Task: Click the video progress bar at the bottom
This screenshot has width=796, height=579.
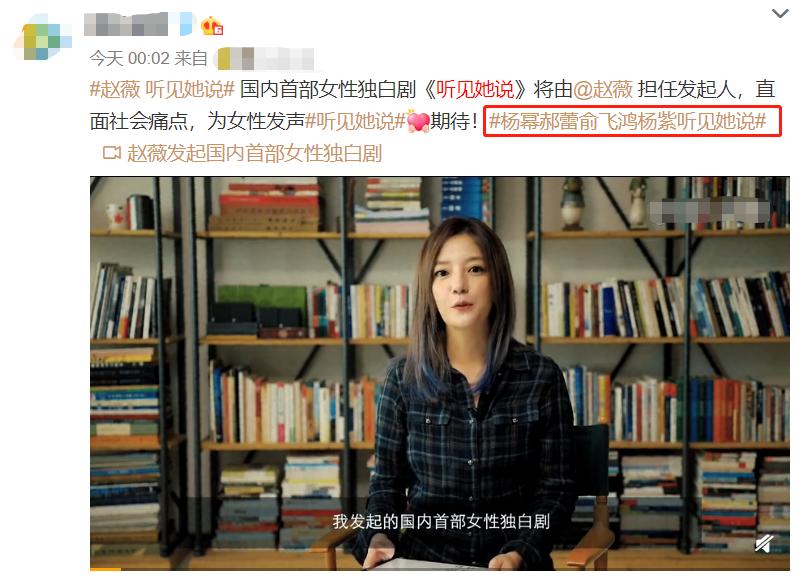Action: (440, 568)
